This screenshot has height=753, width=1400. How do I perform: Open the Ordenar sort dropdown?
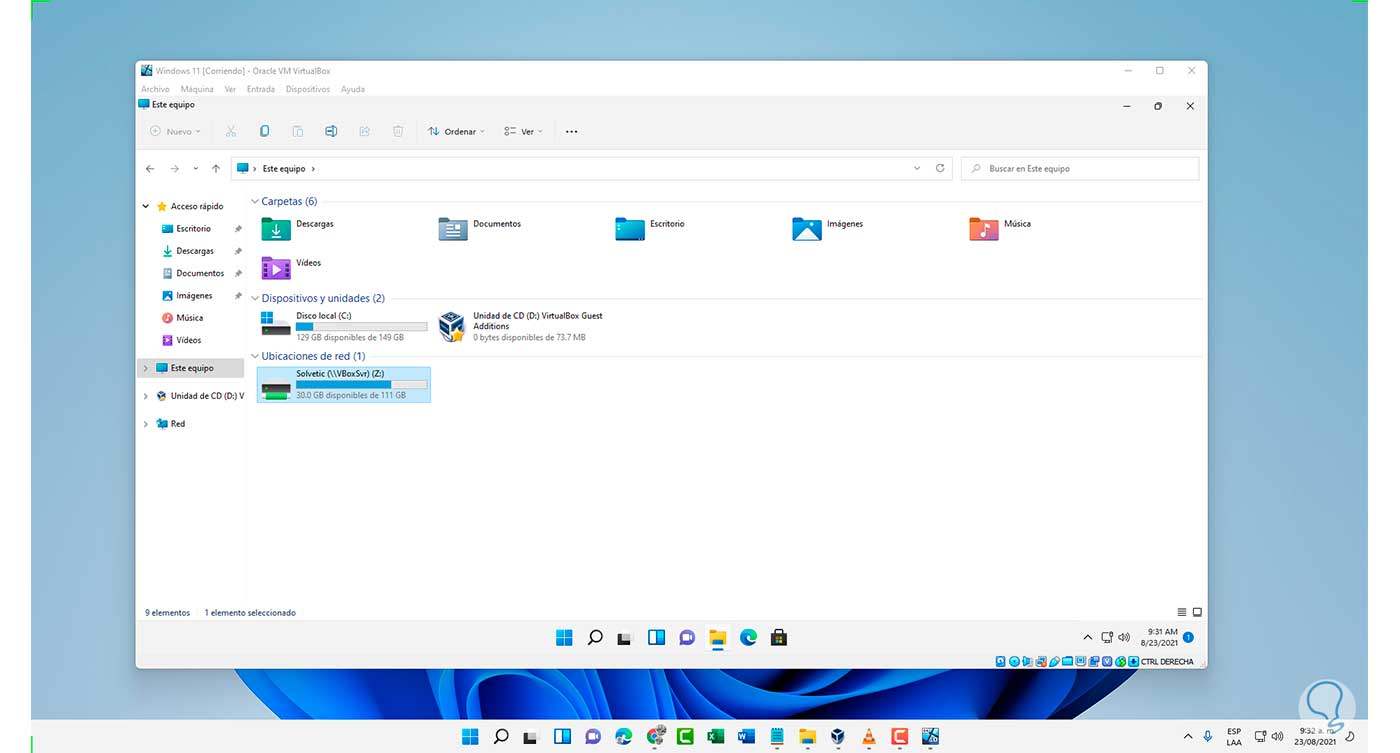(x=456, y=131)
